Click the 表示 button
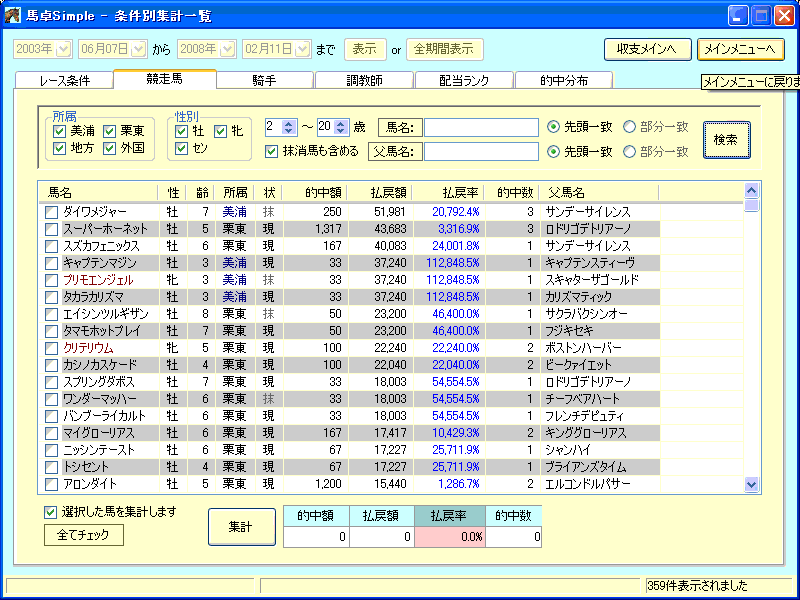This screenshot has width=800, height=600. point(365,49)
